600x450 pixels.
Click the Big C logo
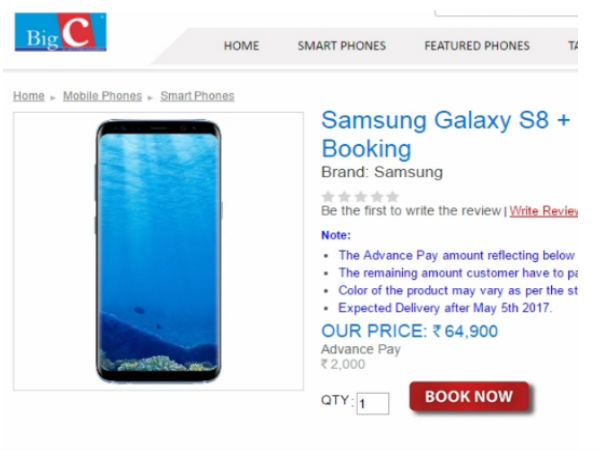pyautogui.click(x=60, y=32)
